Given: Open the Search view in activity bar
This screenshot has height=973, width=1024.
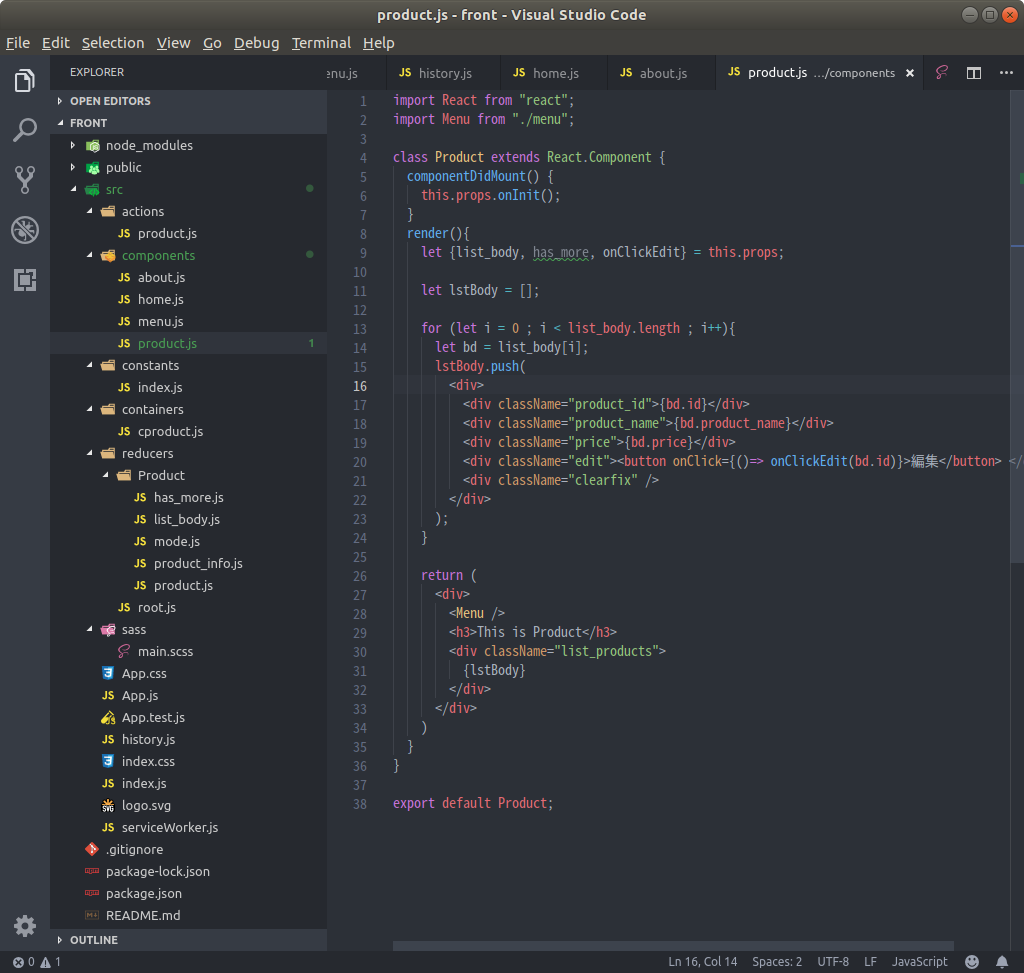Looking at the screenshot, I should [x=25, y=130].
